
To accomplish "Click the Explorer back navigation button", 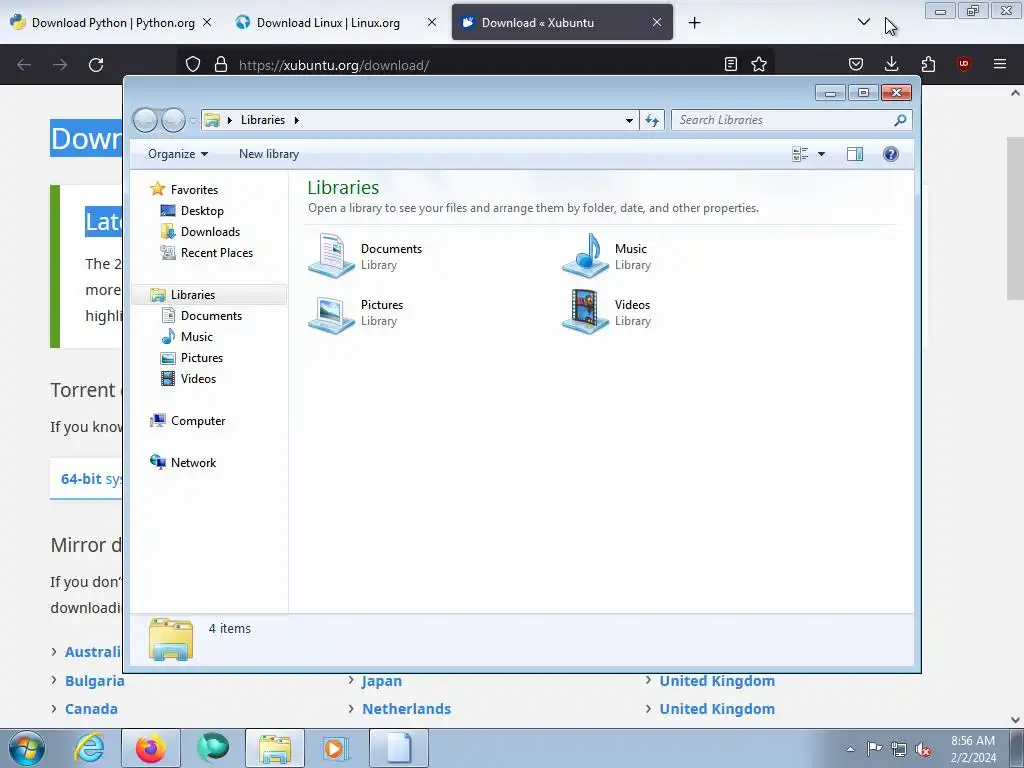I will pyautogui.click(x=145, y=120).
